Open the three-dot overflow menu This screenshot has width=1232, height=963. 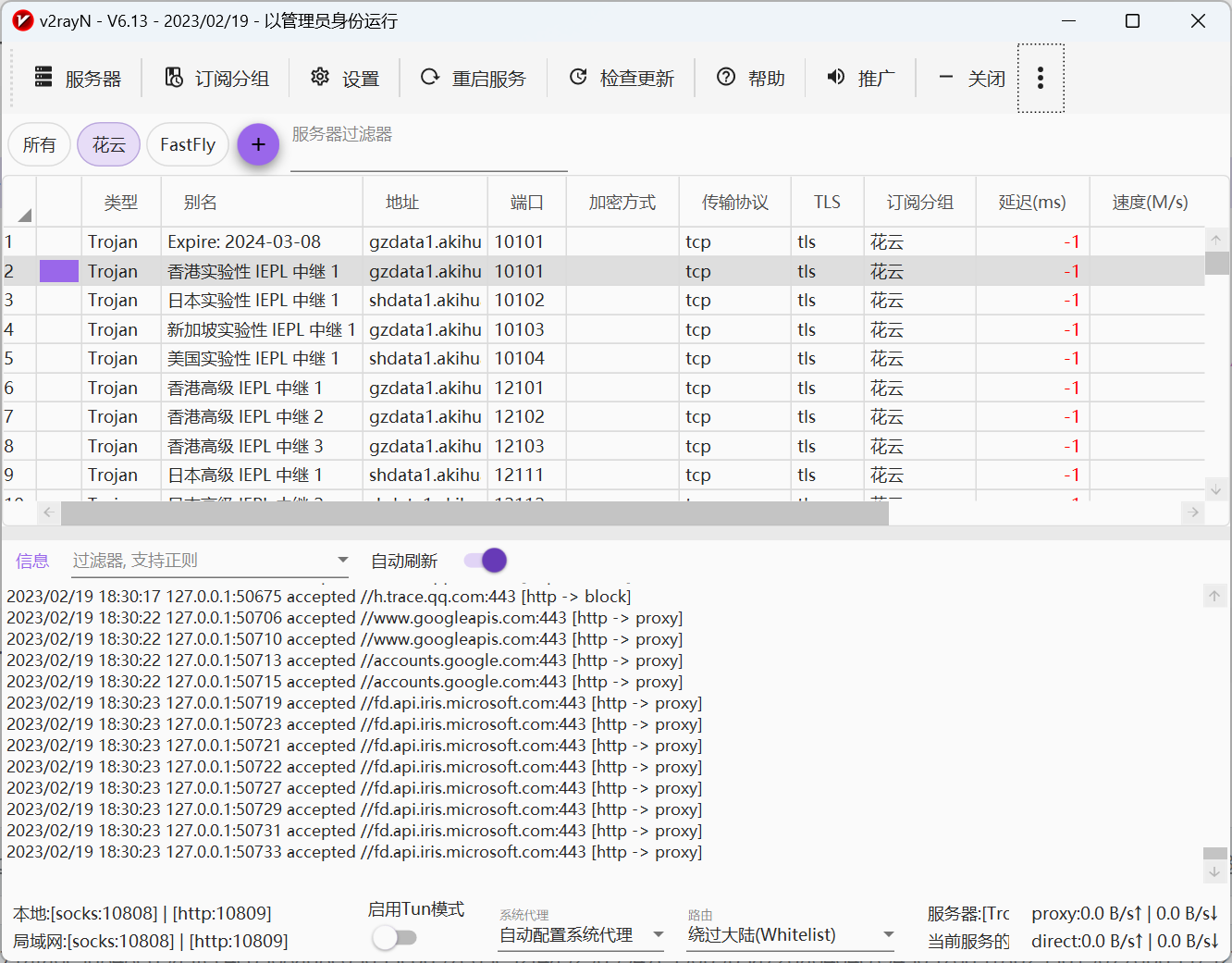1041,79
